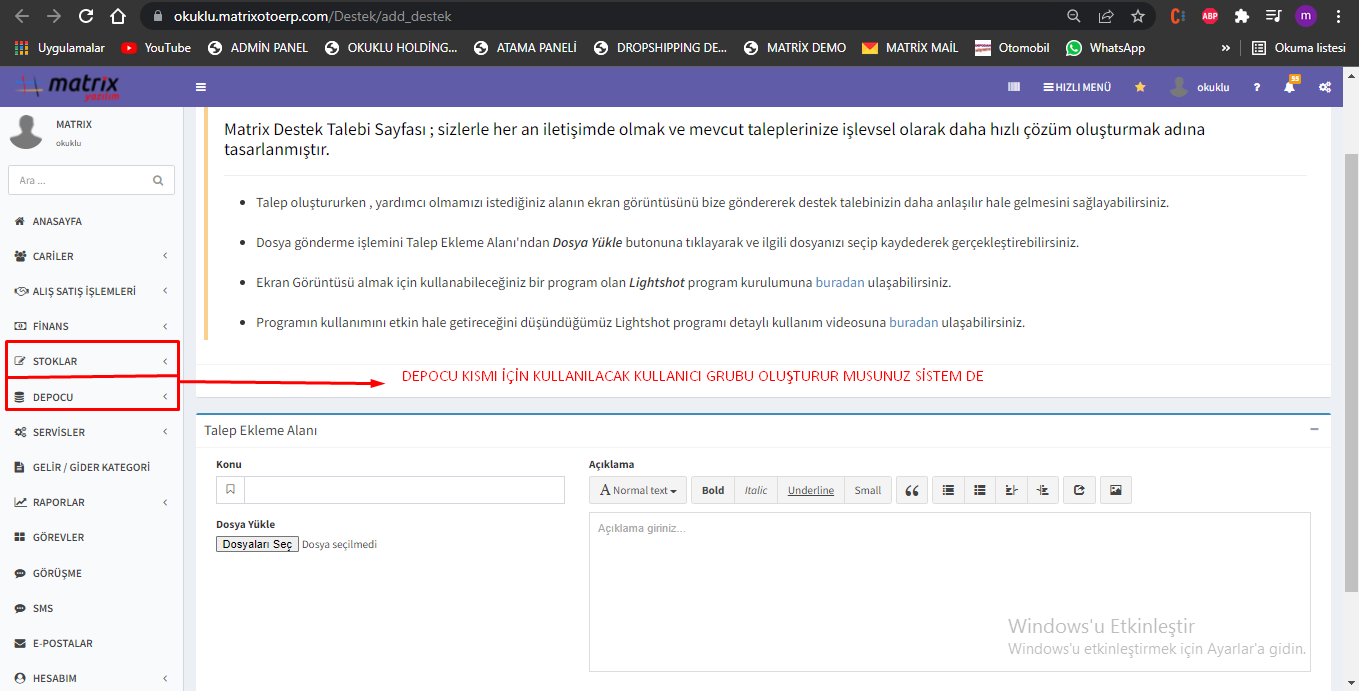
Task: Click the barcode icon in top bar
Action: [x=1014, y=87]
